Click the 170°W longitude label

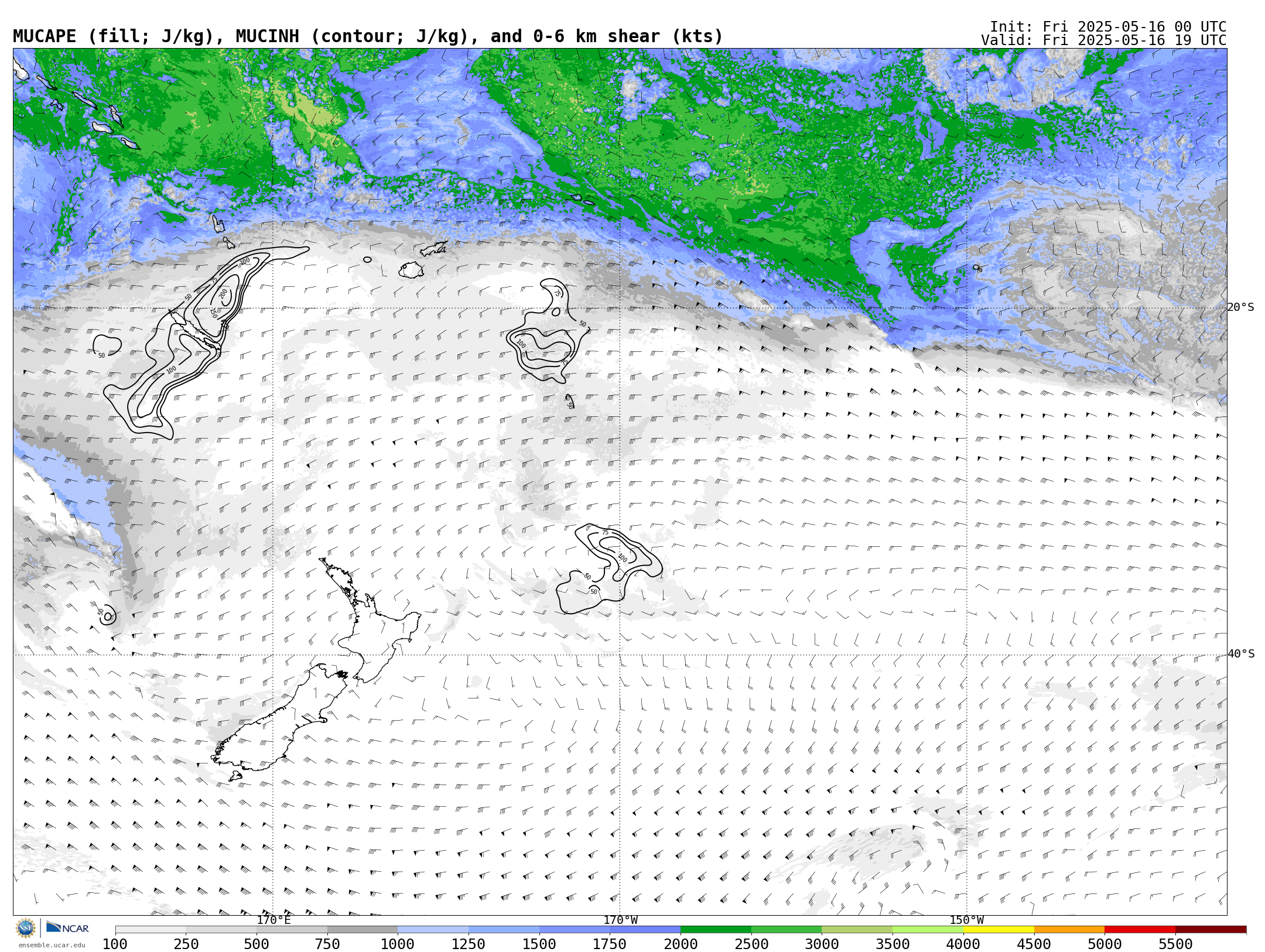[x=620, y=920]
